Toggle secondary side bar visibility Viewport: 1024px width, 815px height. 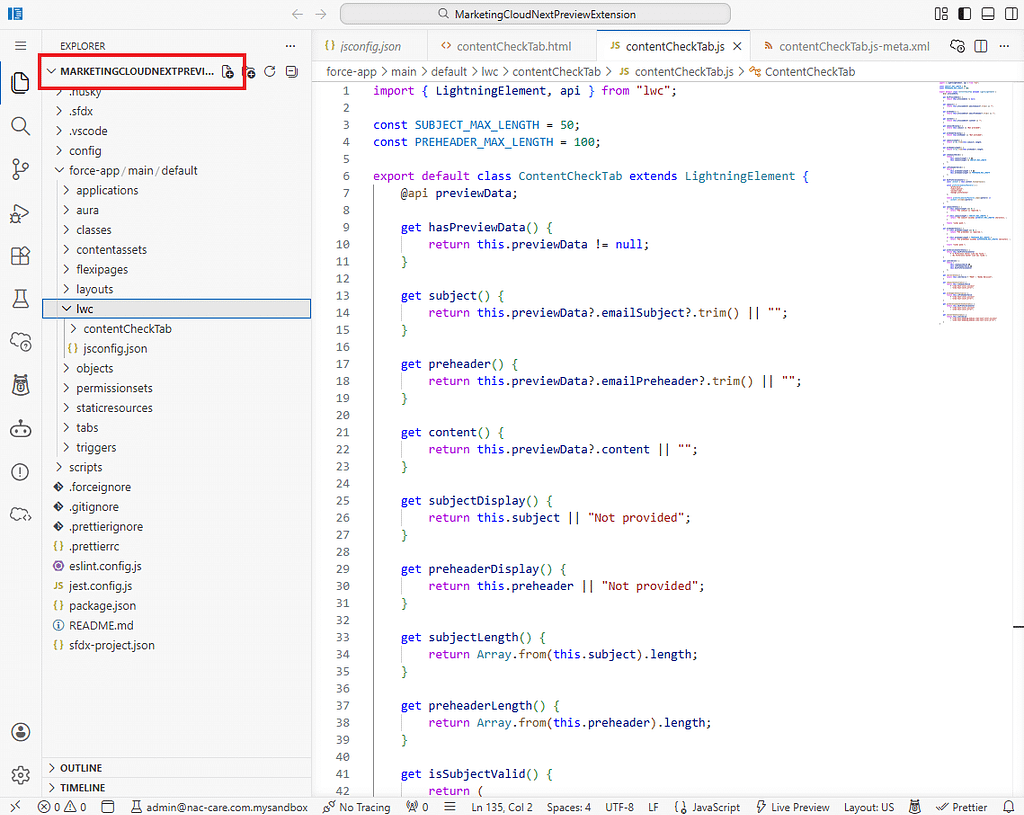[1011, 14]
